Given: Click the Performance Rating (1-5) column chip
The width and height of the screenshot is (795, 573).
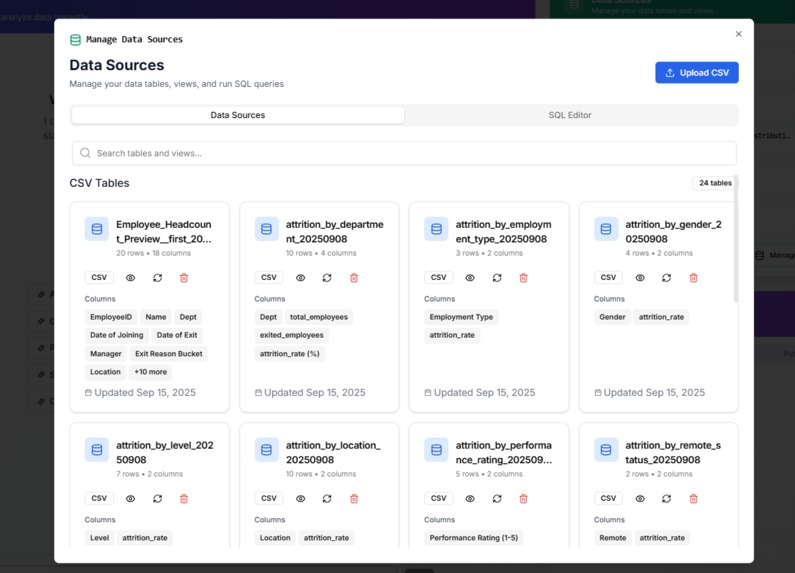Looking at the screenshot, I should [474, 538].
